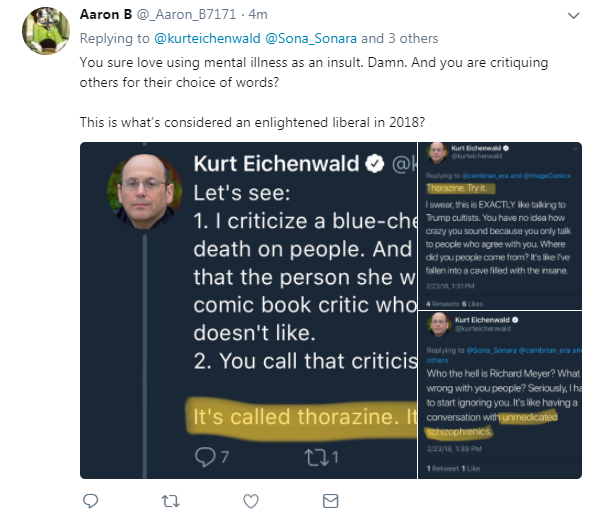Open the 4m timestamp permalink
This screenshot has height=510, width=605.
coord(258,15)
